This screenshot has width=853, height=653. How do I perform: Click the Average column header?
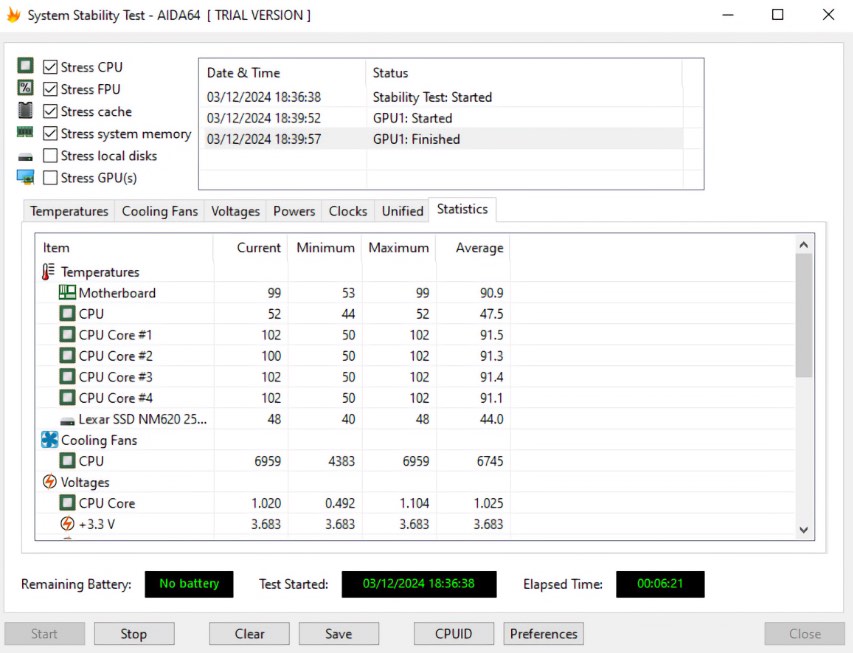pyautogui.click(x=473, y=248)
